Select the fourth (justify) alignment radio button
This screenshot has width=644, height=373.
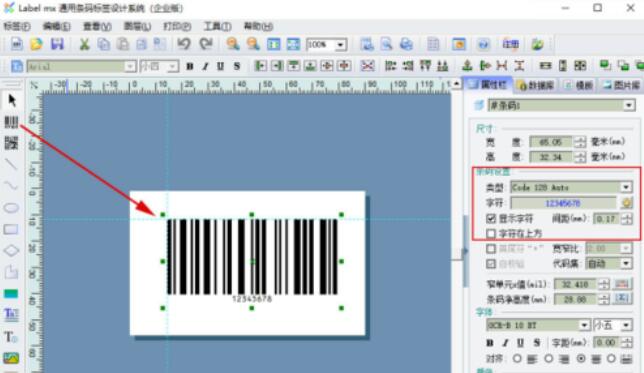(x=611, y=359)
